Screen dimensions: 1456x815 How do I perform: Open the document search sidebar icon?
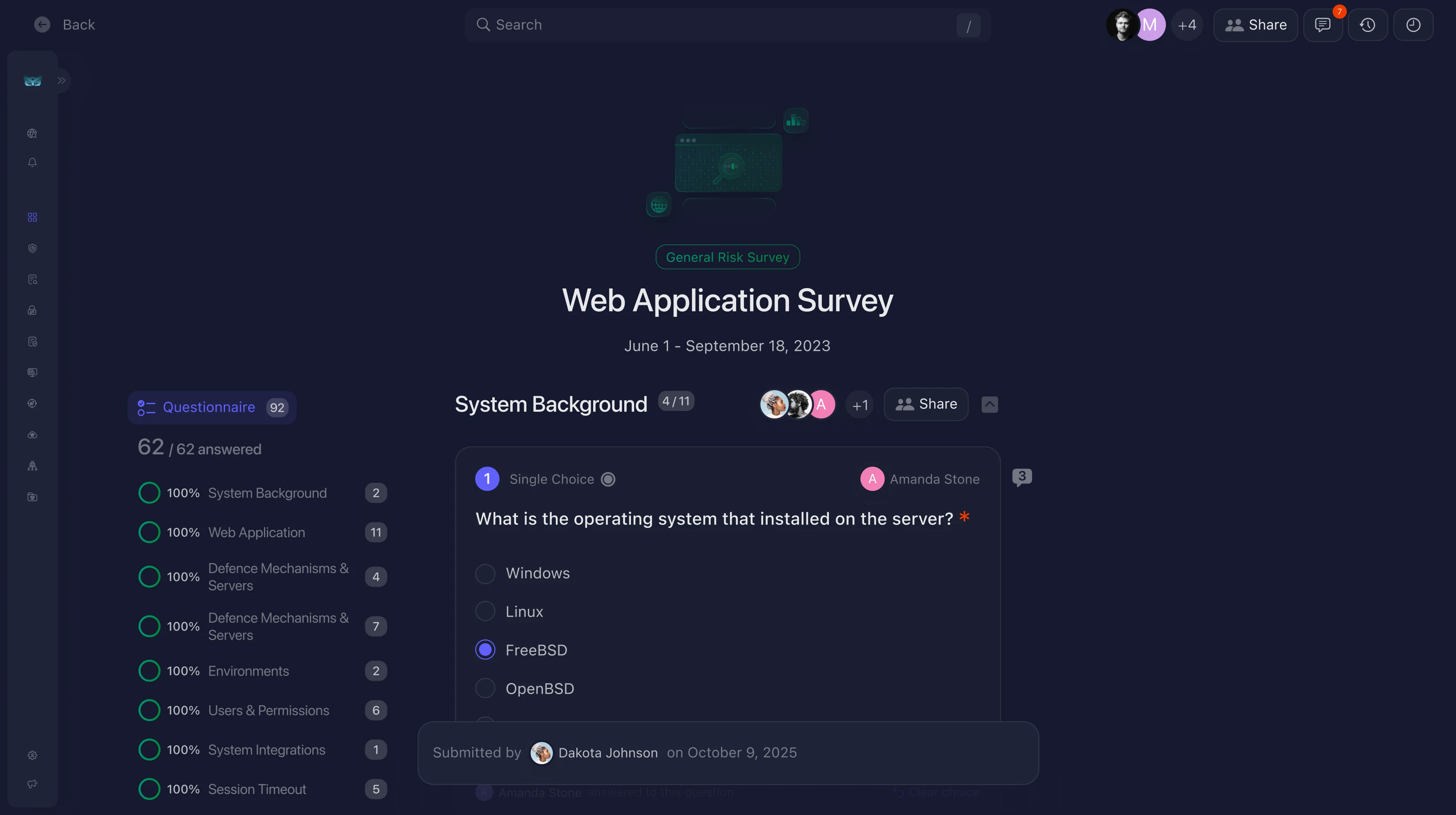click(32, 279)
